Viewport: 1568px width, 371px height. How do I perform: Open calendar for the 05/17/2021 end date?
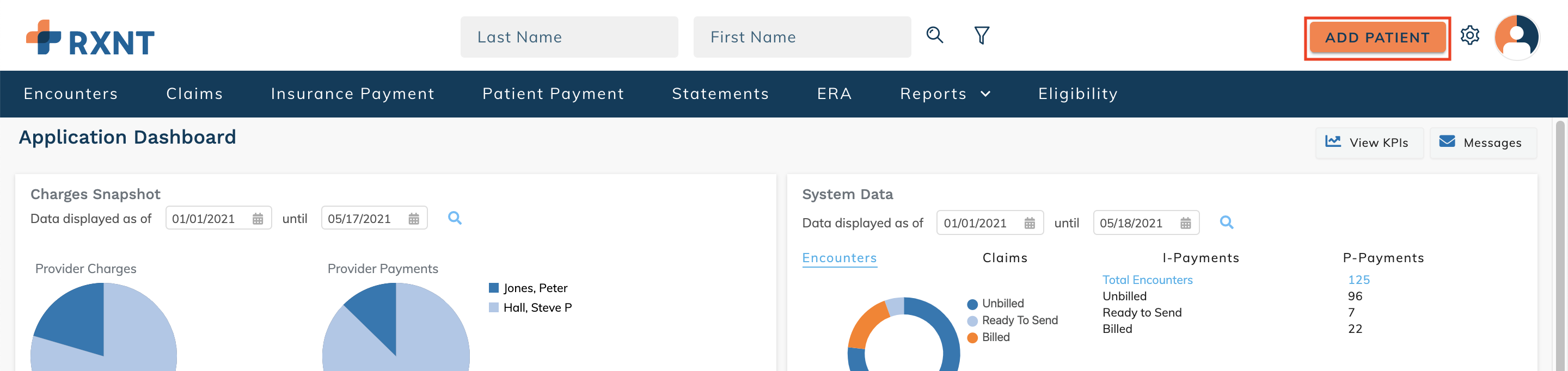pos(414,219)
